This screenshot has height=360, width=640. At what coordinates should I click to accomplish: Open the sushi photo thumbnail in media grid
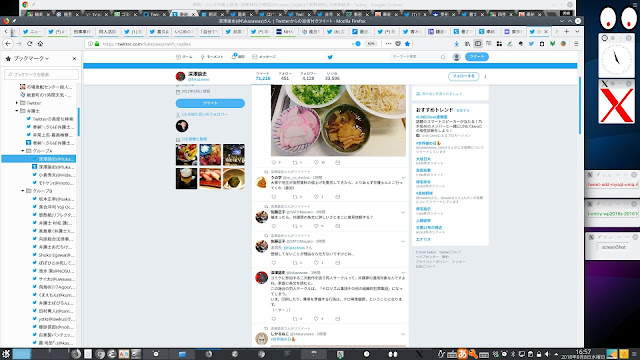210,178
